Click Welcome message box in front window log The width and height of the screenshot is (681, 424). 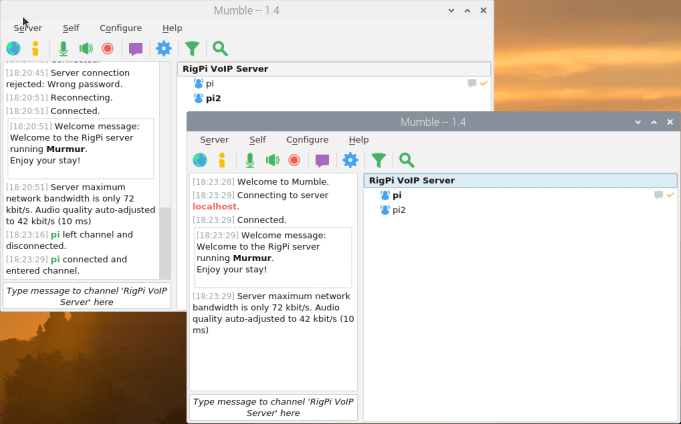click(273, 257)
